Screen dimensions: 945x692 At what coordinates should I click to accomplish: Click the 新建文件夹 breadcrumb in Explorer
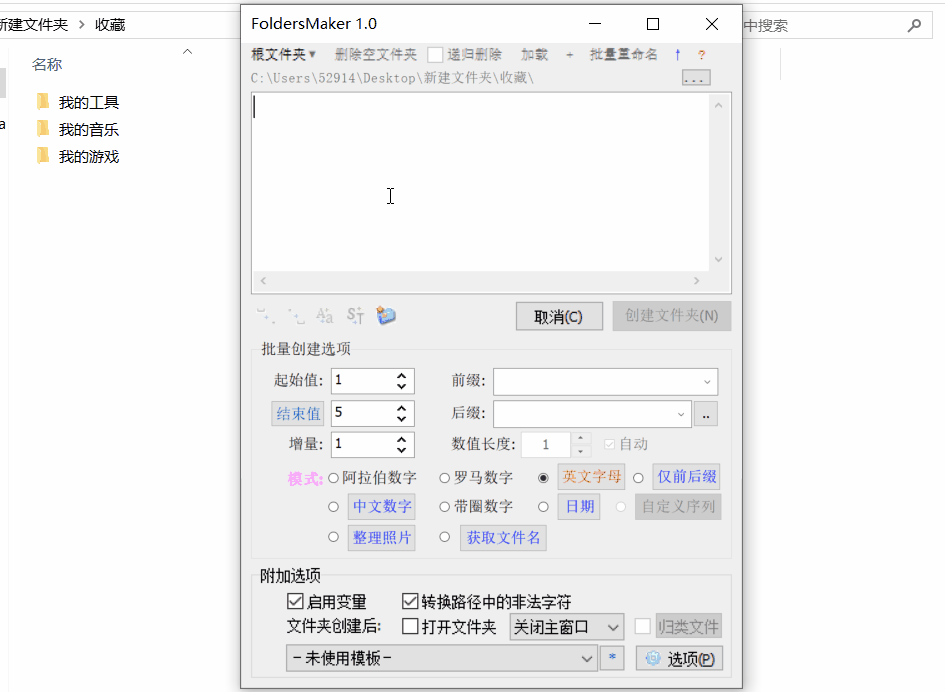click(34, 25)
